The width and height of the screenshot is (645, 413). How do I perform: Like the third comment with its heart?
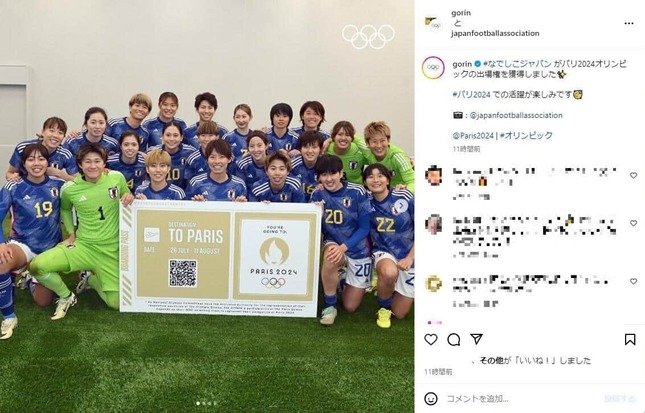click(x=633, y=281)
